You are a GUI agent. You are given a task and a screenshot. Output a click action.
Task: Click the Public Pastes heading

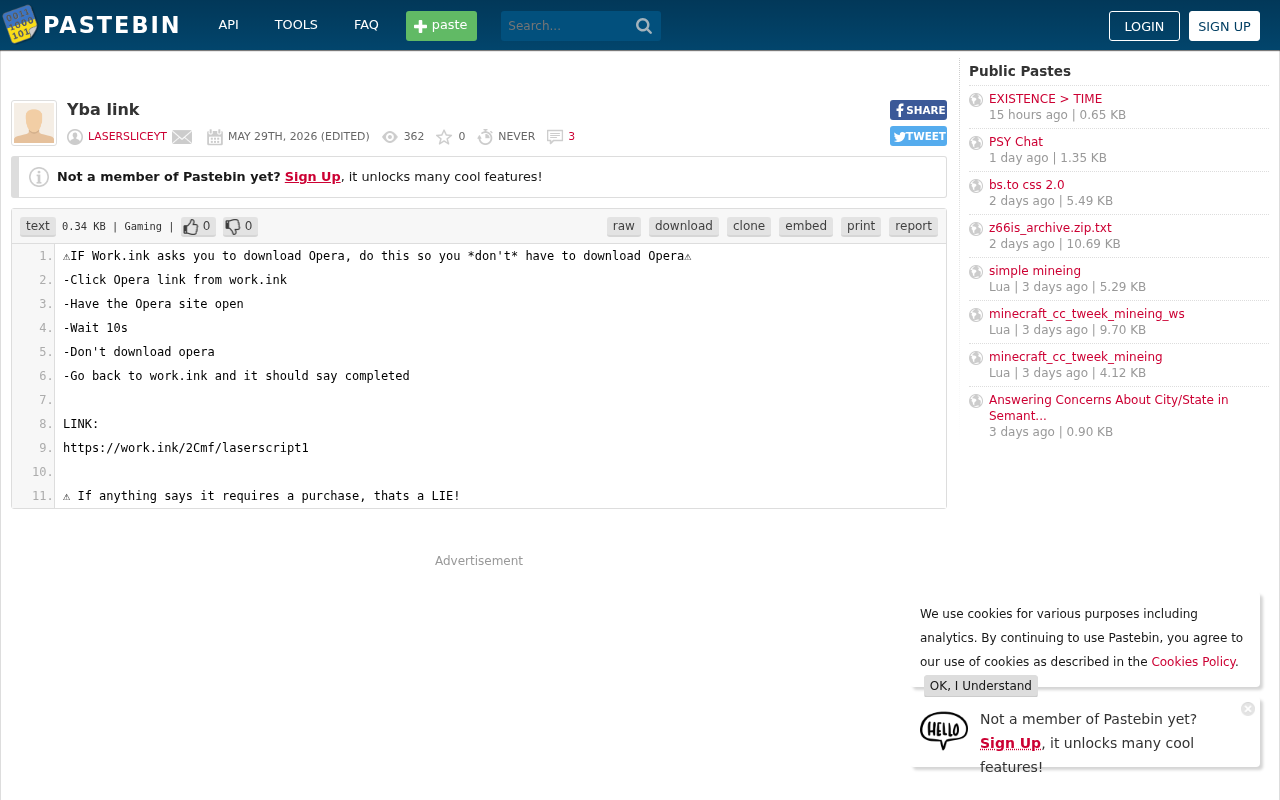pos(1020,71)
